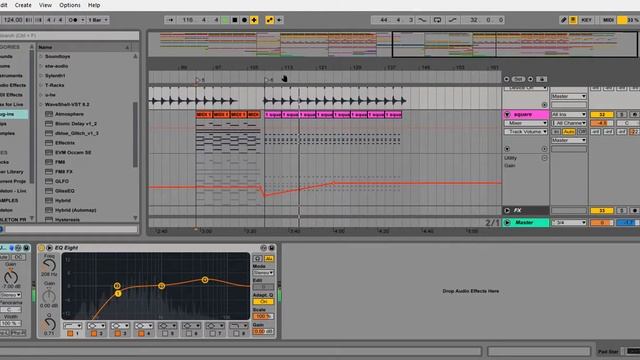640x360 pixels.
Task: Toggle the yellow automation arm button
Action: (270, 20)
